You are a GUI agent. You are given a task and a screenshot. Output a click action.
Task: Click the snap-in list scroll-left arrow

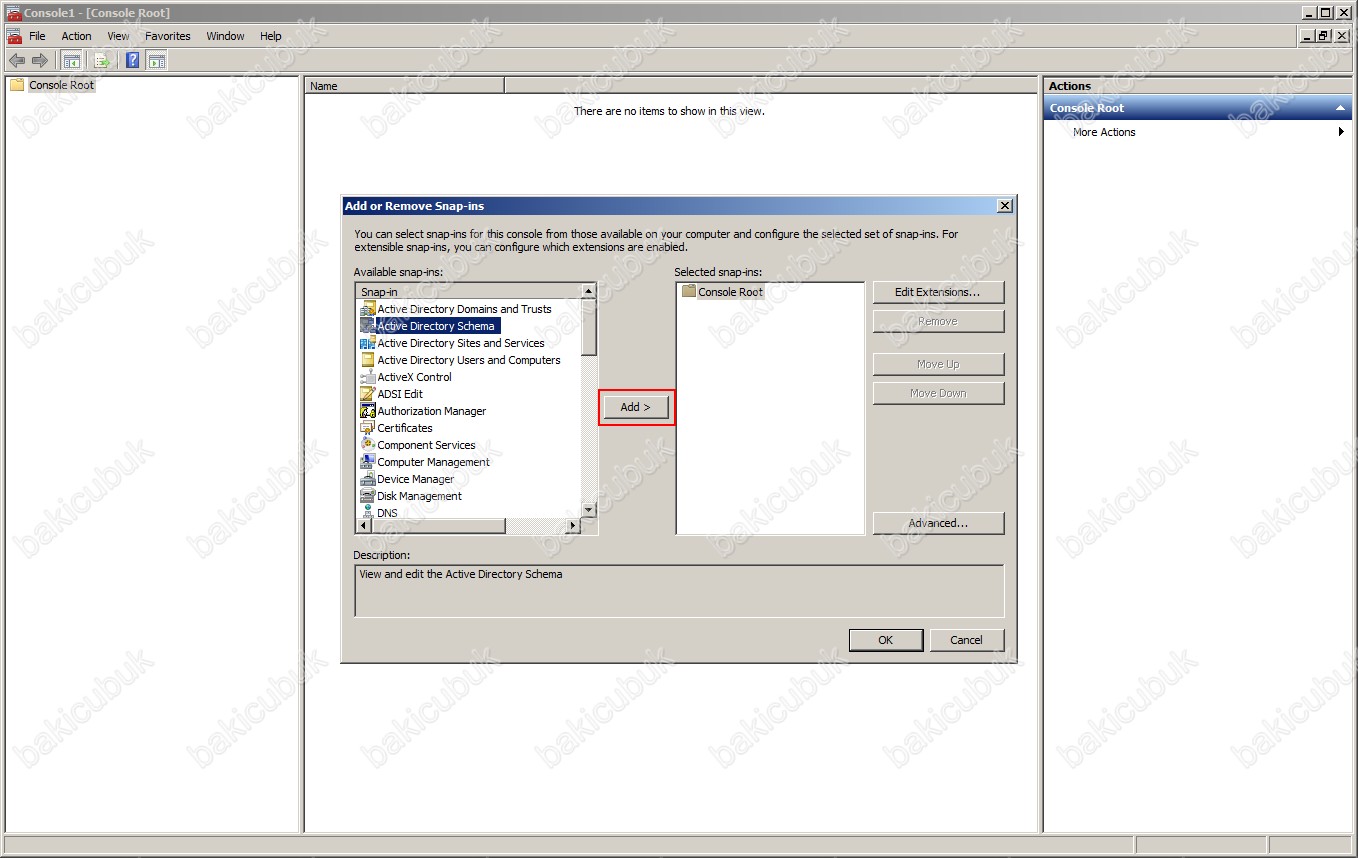coord(363,525)
